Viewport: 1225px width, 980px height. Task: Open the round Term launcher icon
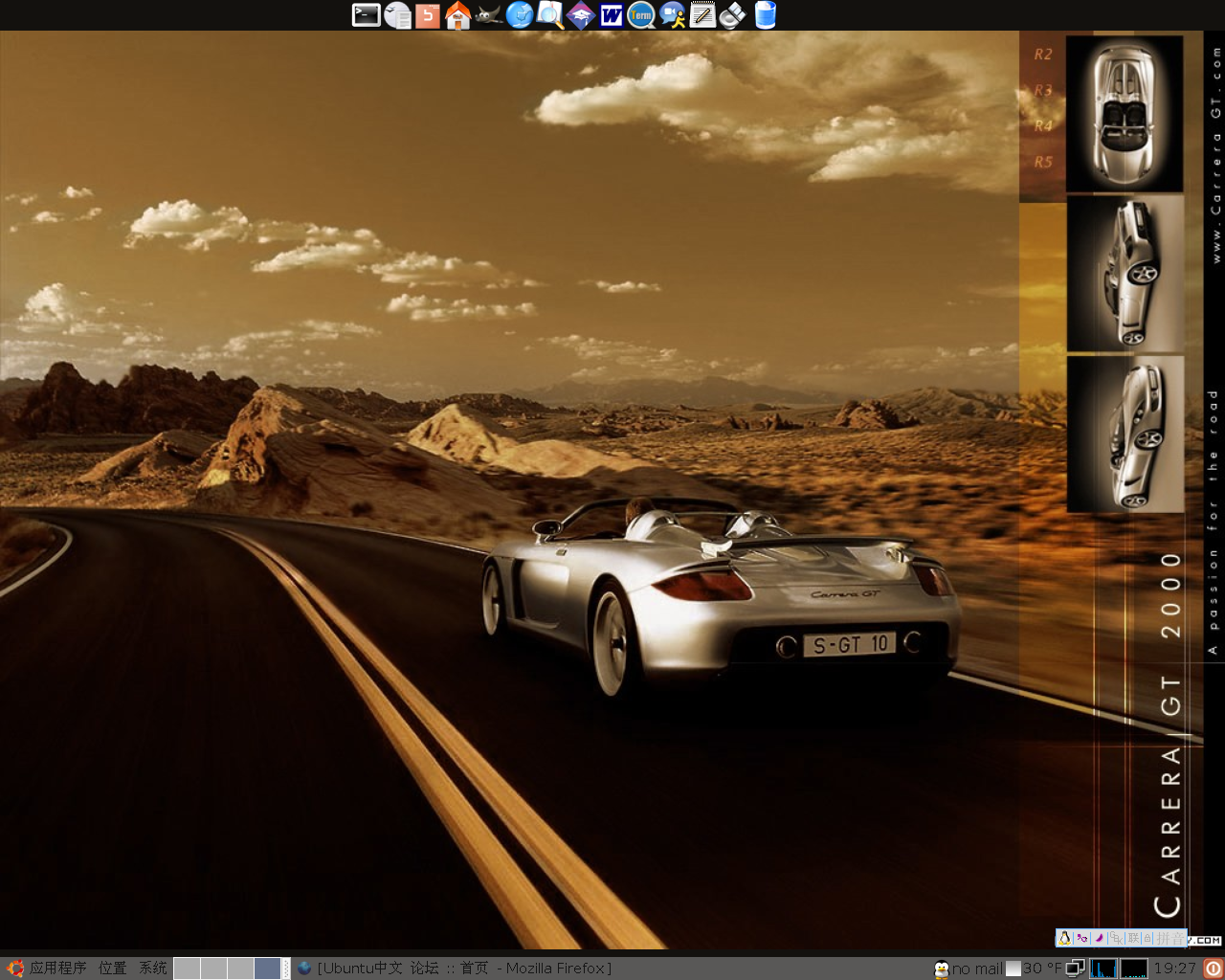tap(641, 14)
